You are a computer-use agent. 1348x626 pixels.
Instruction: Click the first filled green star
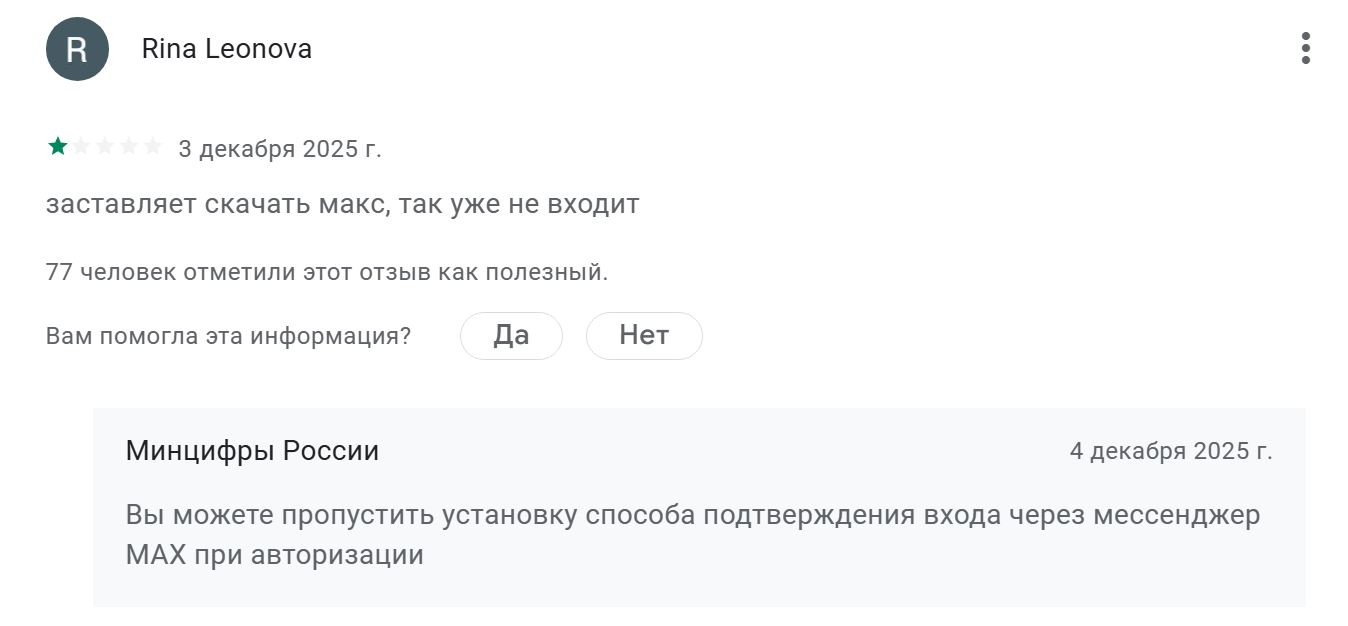[x=58, y=147]
